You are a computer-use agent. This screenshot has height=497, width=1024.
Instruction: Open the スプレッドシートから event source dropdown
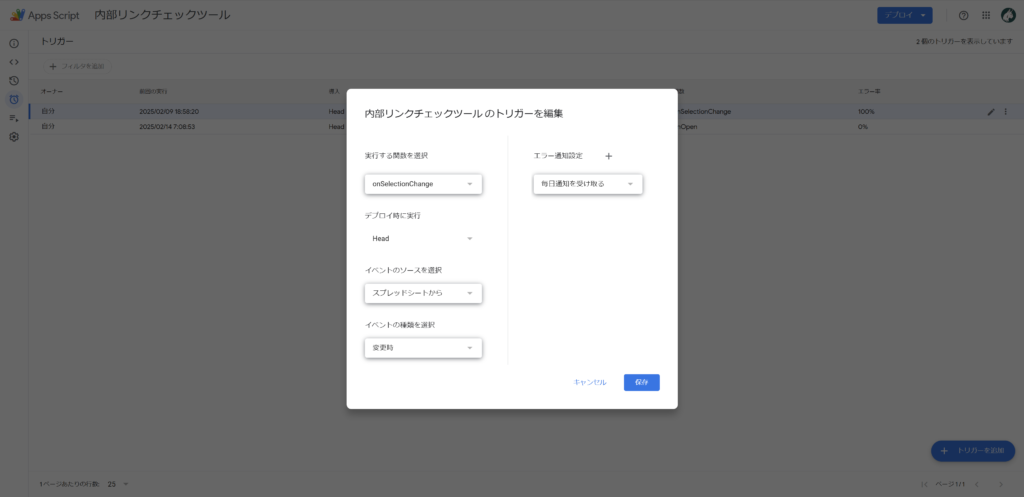tap(423, 293)
